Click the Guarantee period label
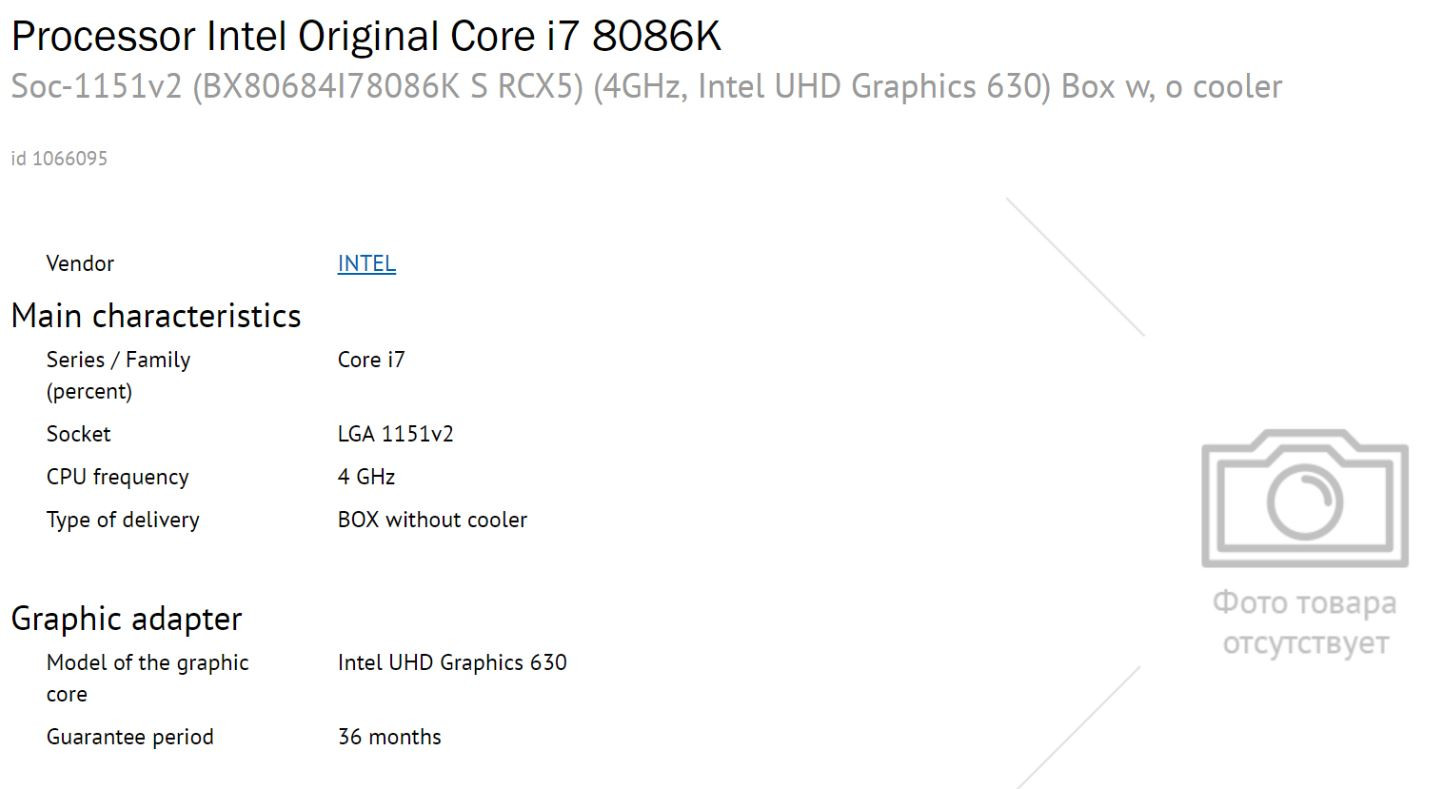Viewport: 1437px width, 789px height. [130, 737]
